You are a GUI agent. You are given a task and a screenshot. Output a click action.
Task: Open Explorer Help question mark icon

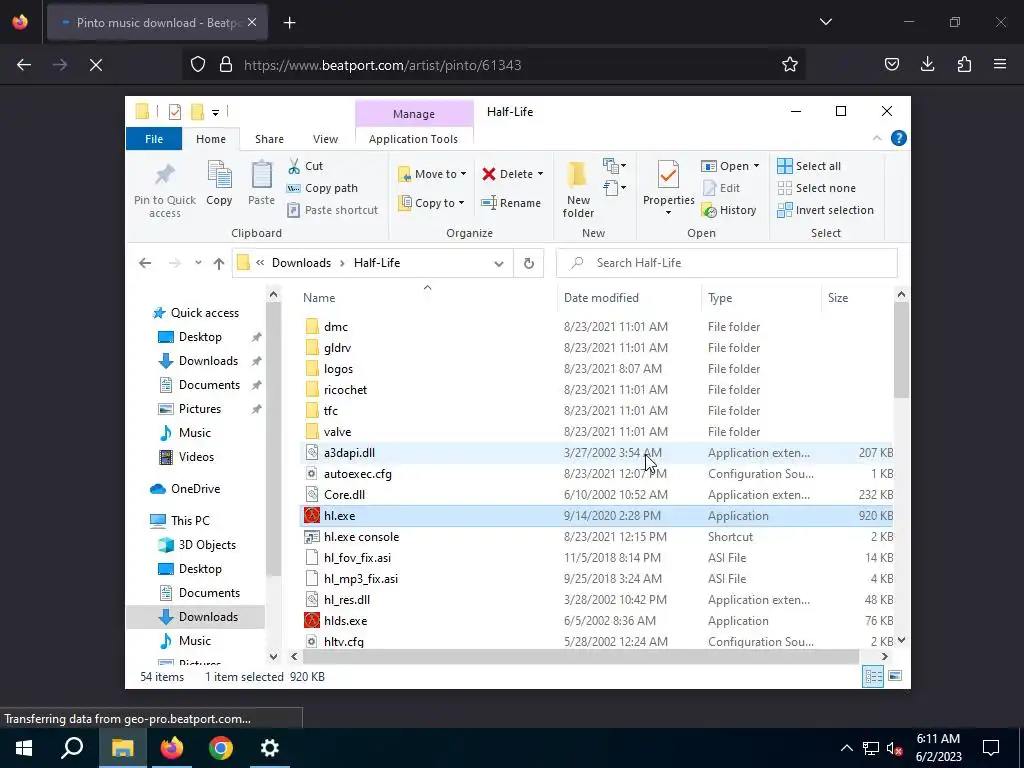pyautogui.click(x=899, y=138)
